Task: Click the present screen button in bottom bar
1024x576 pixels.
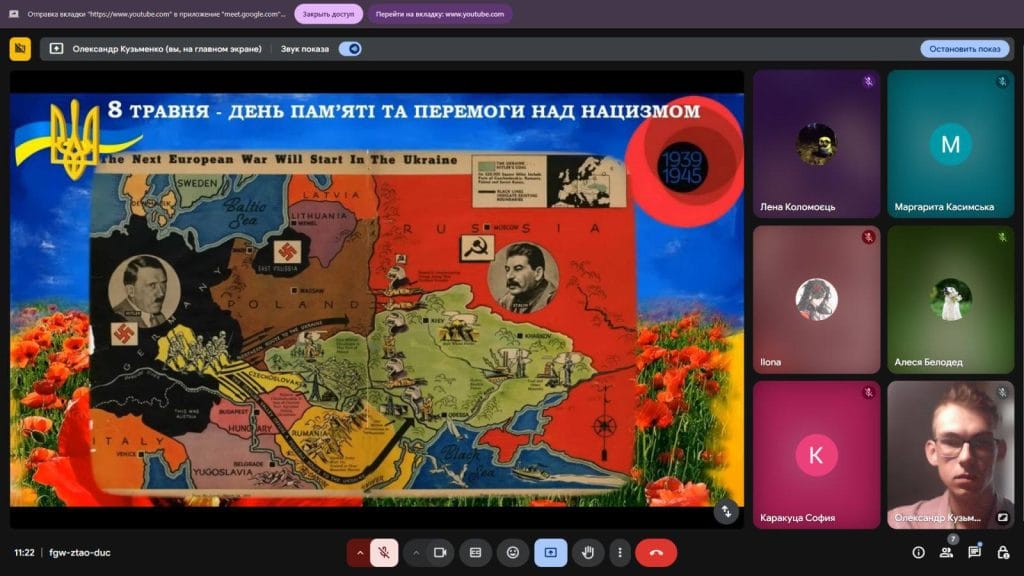Action: [551, 552]
